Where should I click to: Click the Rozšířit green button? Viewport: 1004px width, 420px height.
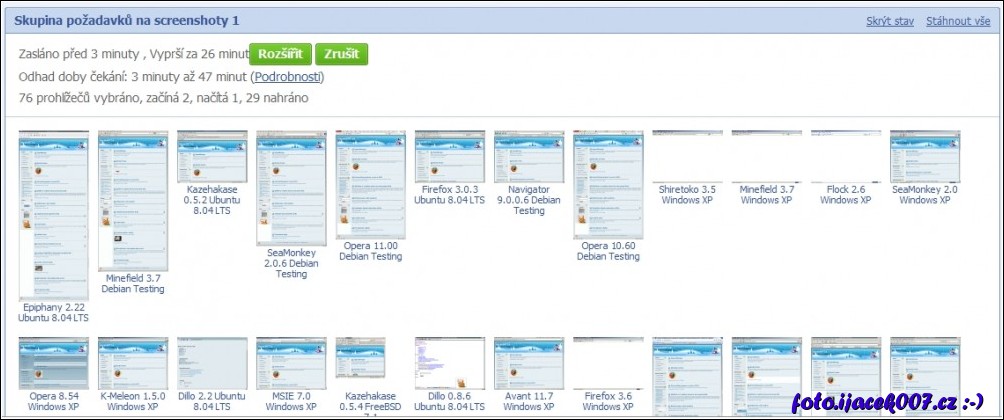280,54
